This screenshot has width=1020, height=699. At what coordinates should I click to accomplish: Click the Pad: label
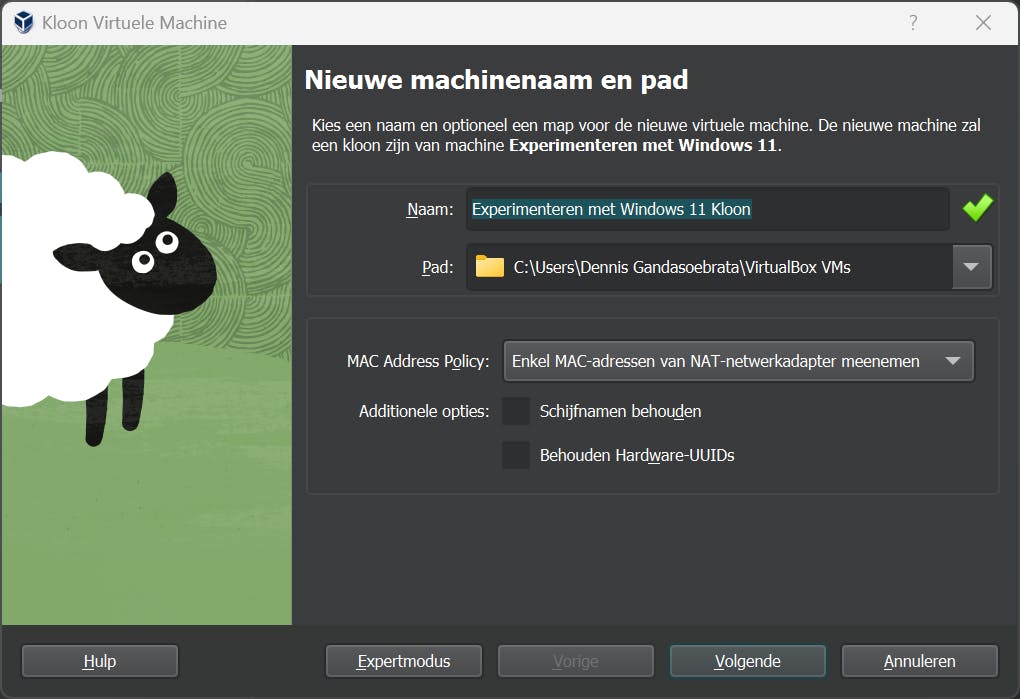click(x=437, y=267)
